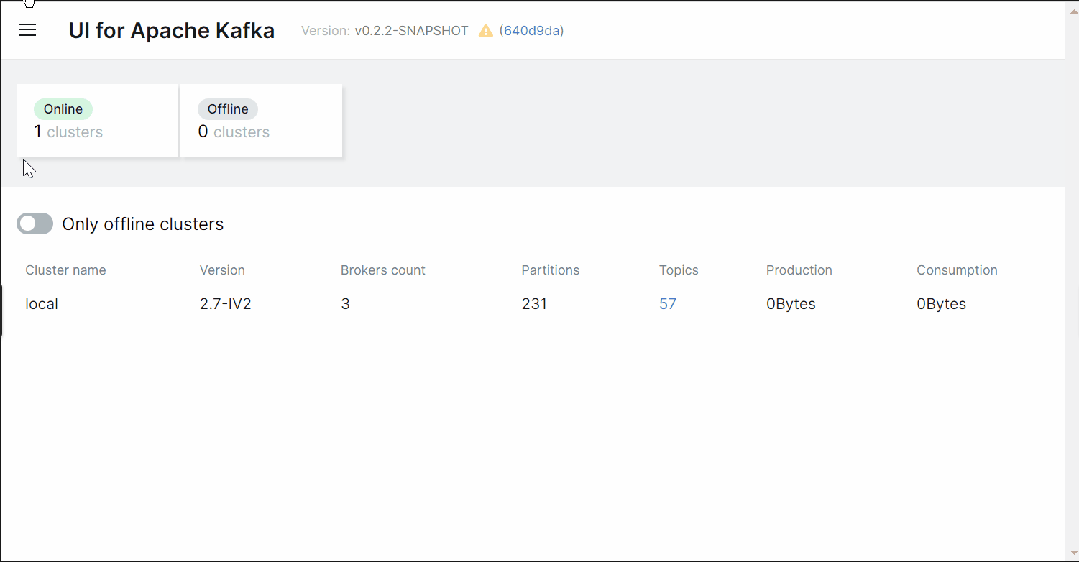Open the 640d9da commit link

coord(531,31)
